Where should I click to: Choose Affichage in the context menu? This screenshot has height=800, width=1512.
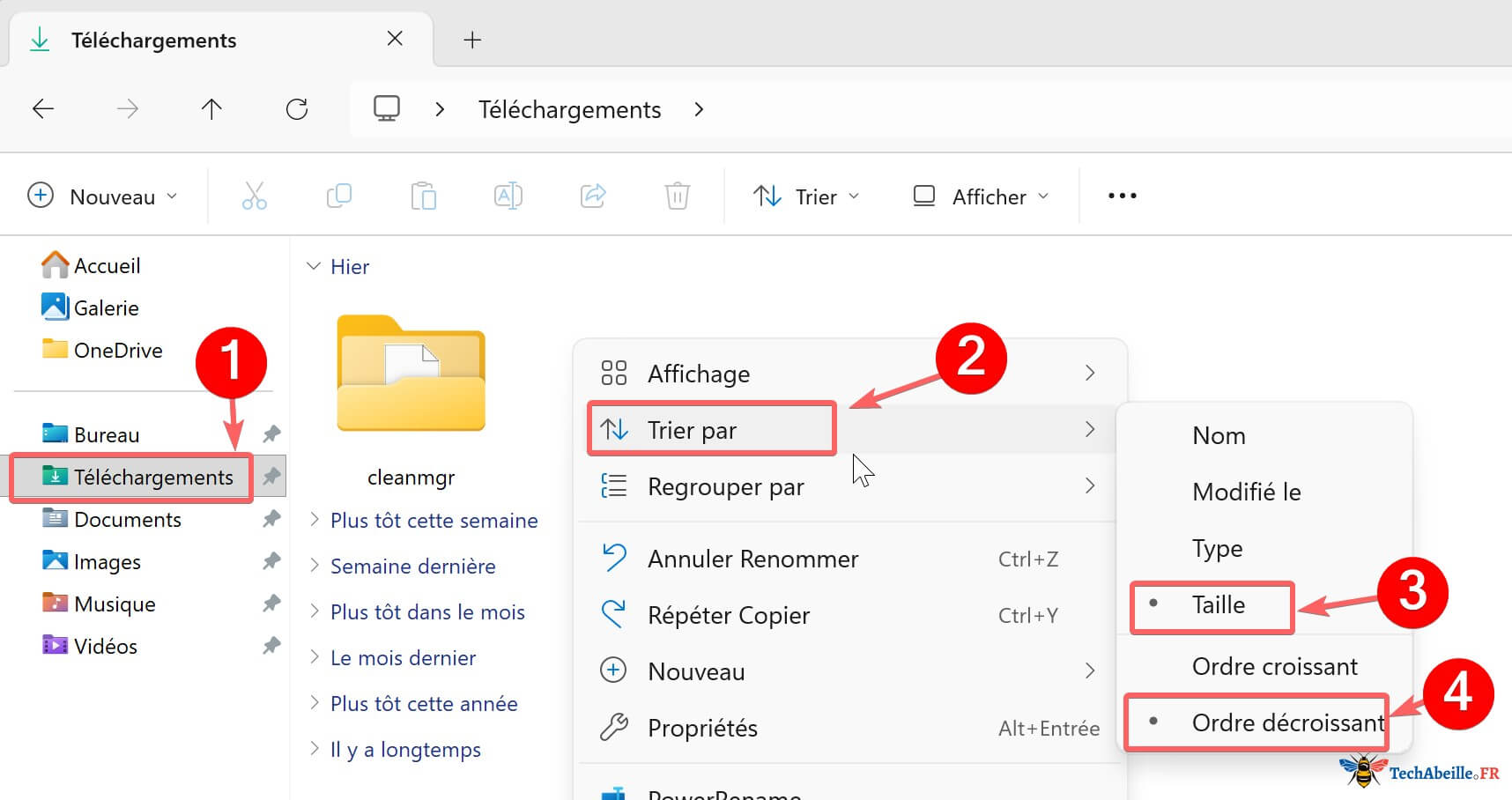click(699, 373)
